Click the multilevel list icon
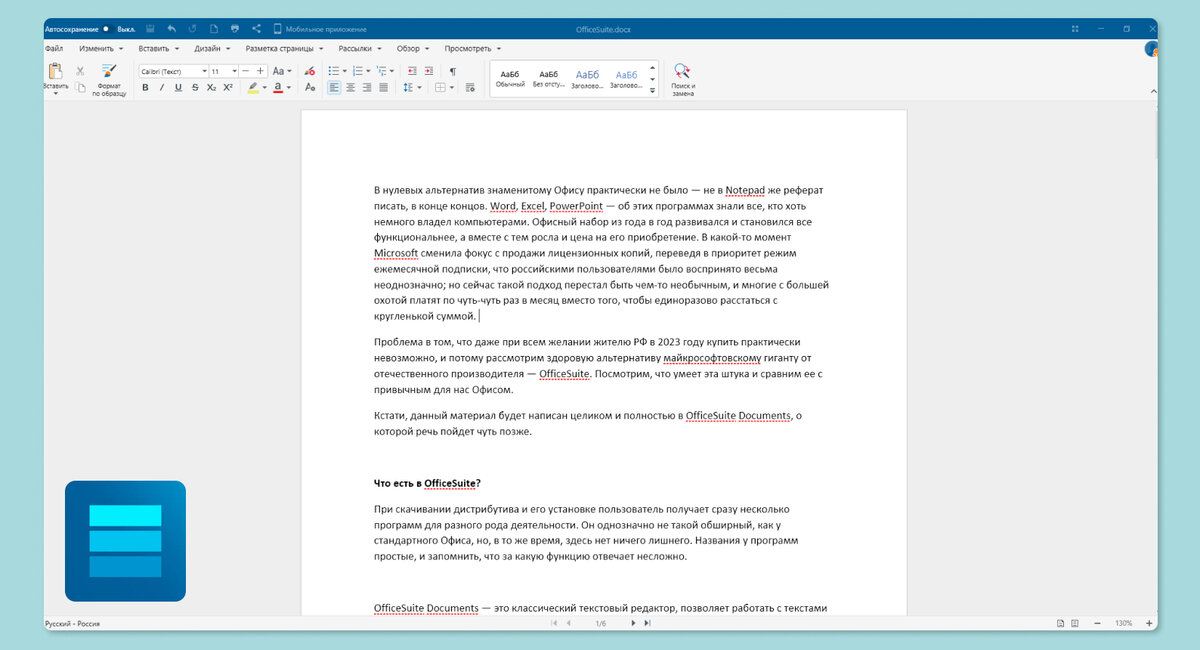The height and width of the screenshot is (650, 1200). pos(383,71)
